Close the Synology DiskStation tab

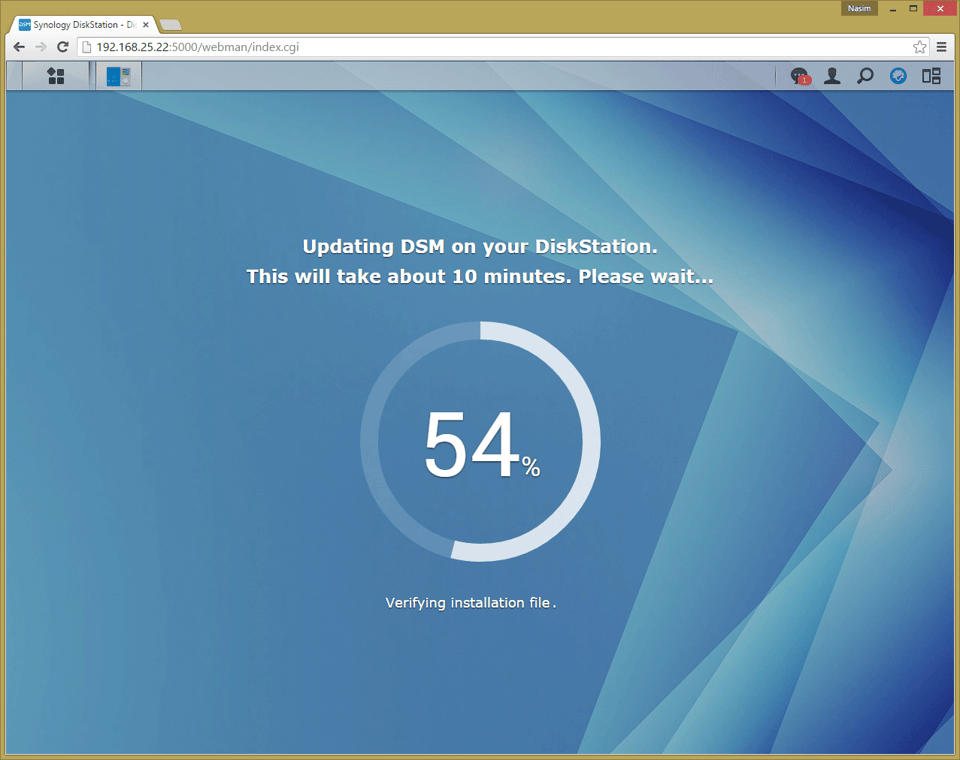[x=146, y=24]
